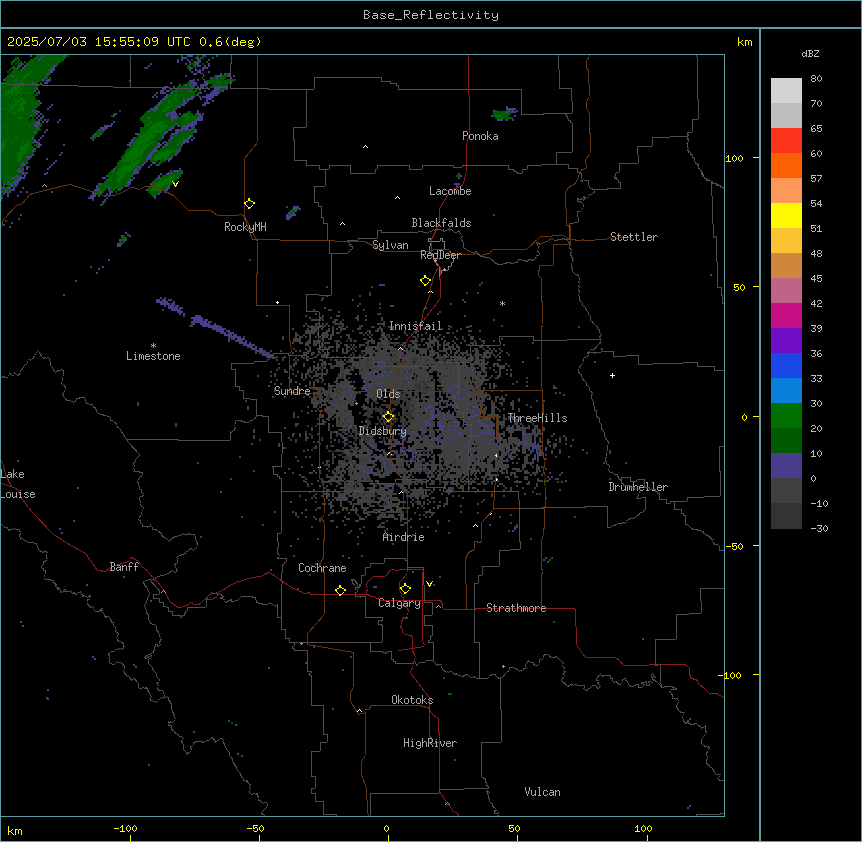This screenshot has width=862, height=842.
Task: Select the blue 33-36 dBZ legend swatch
Action: click(786, 365)
